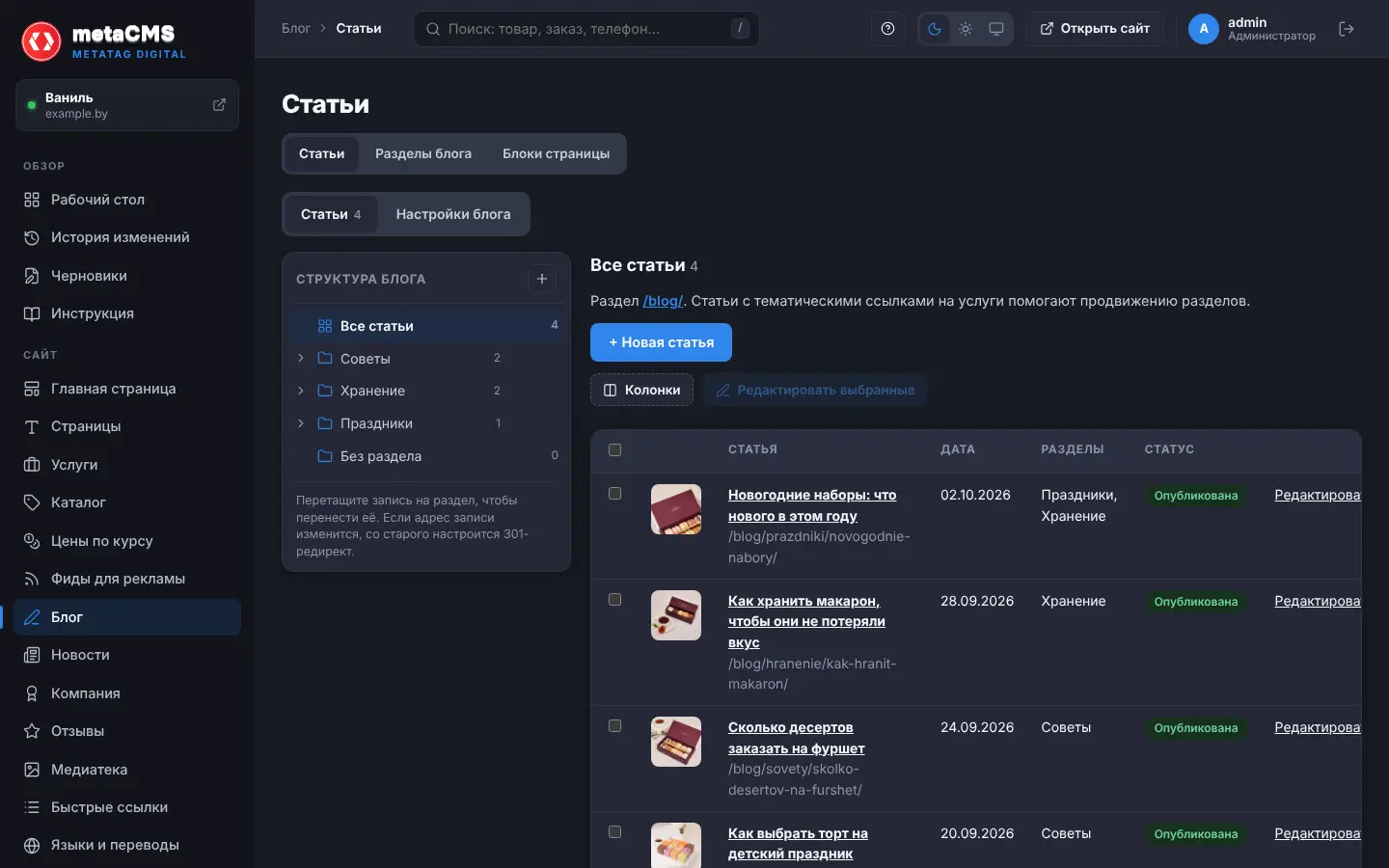Open Рабочий стол from the sidebar
Screen dimensions: 1389x868
click(127, 200)
